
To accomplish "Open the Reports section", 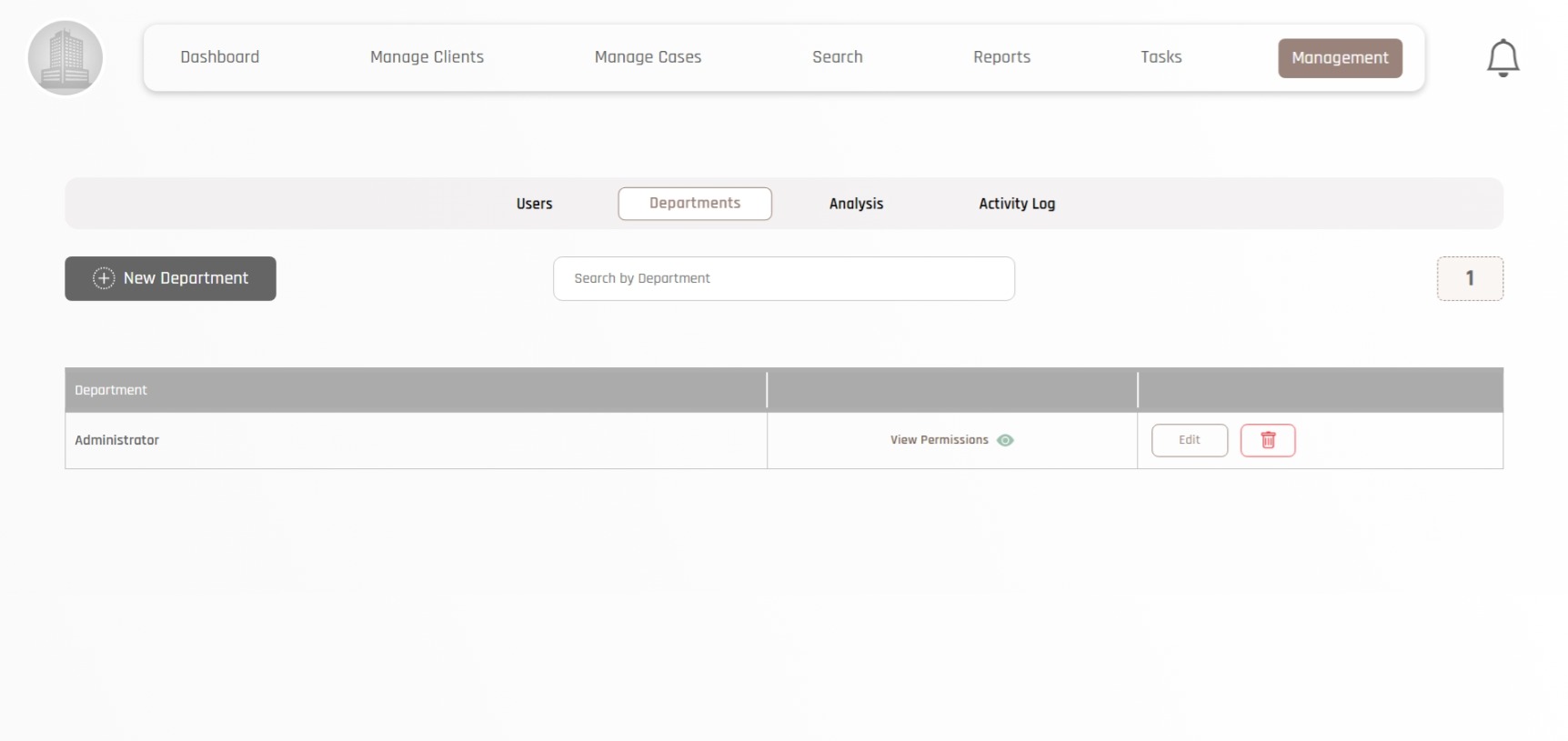I will (1001, 57).
